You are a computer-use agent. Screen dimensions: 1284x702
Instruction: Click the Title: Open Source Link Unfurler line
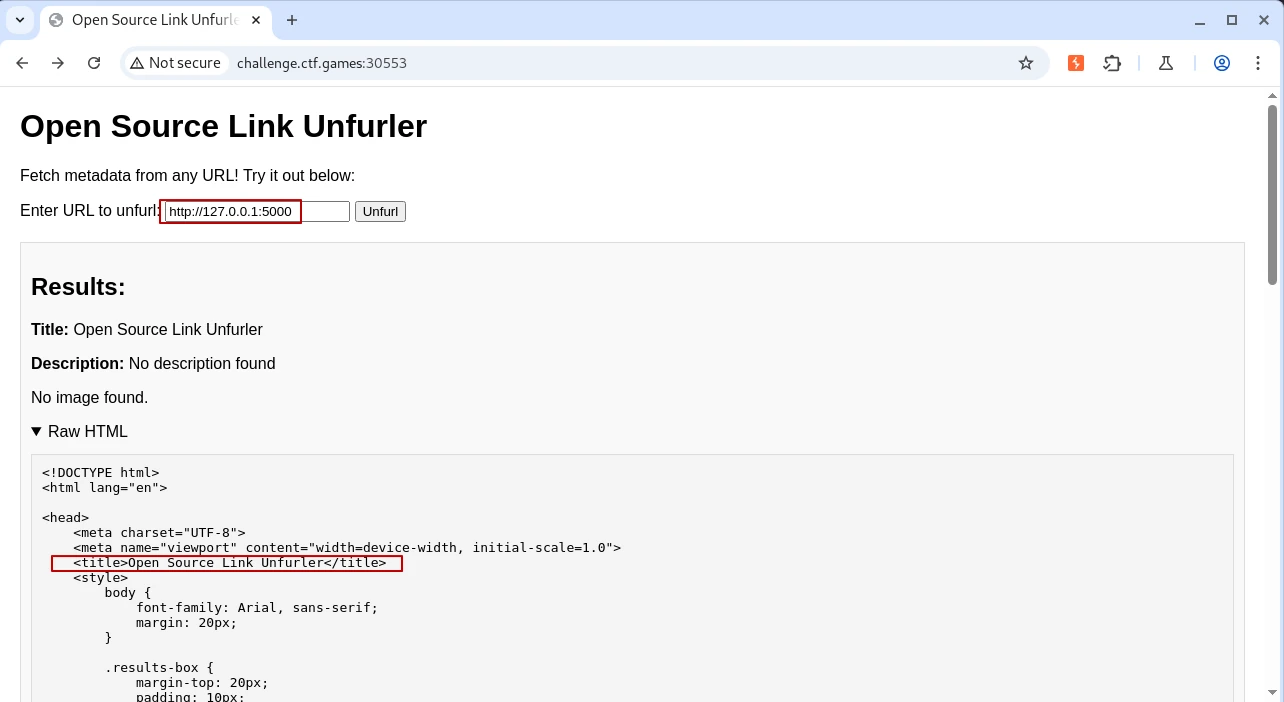tap(147, 330)
